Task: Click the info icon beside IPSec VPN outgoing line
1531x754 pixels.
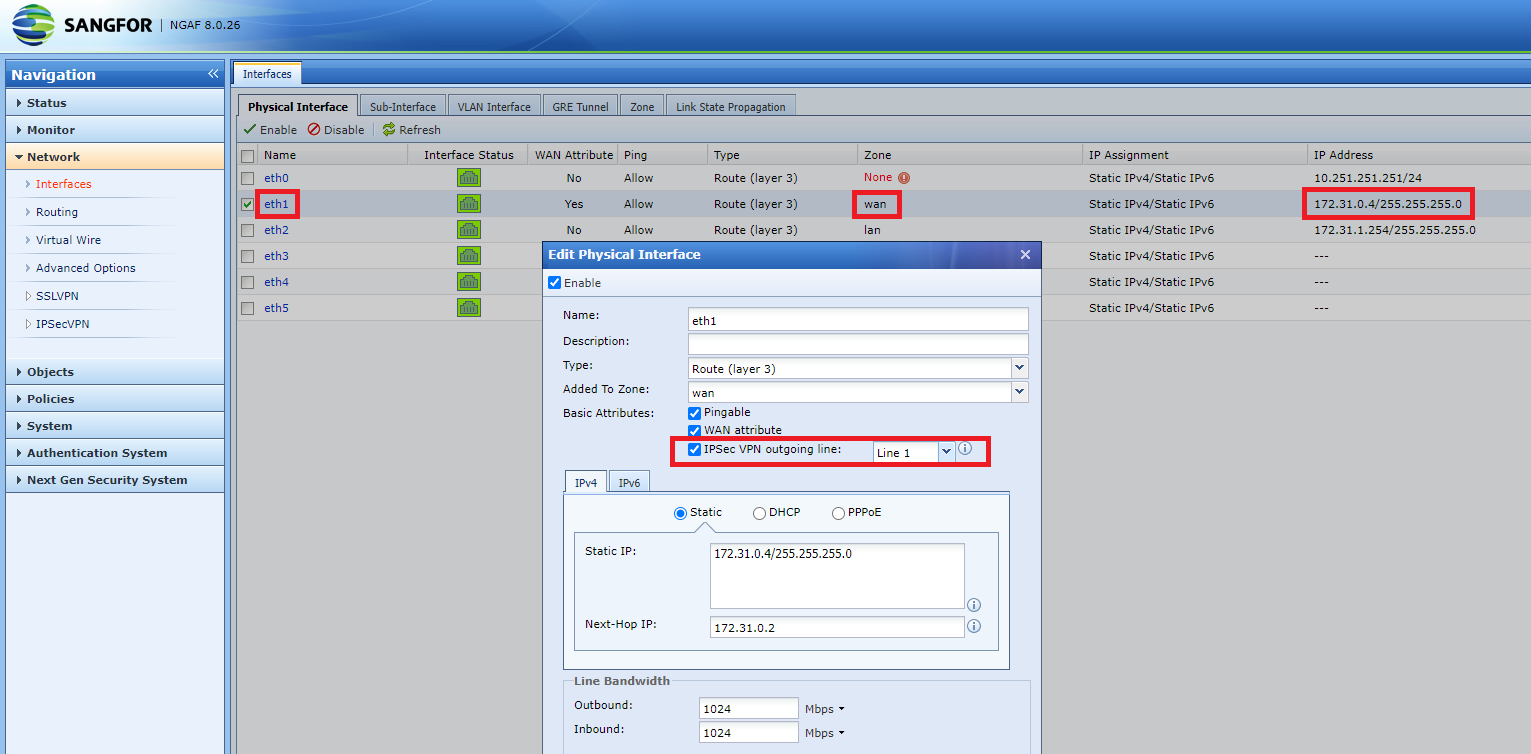Action: tap(966, 449)
